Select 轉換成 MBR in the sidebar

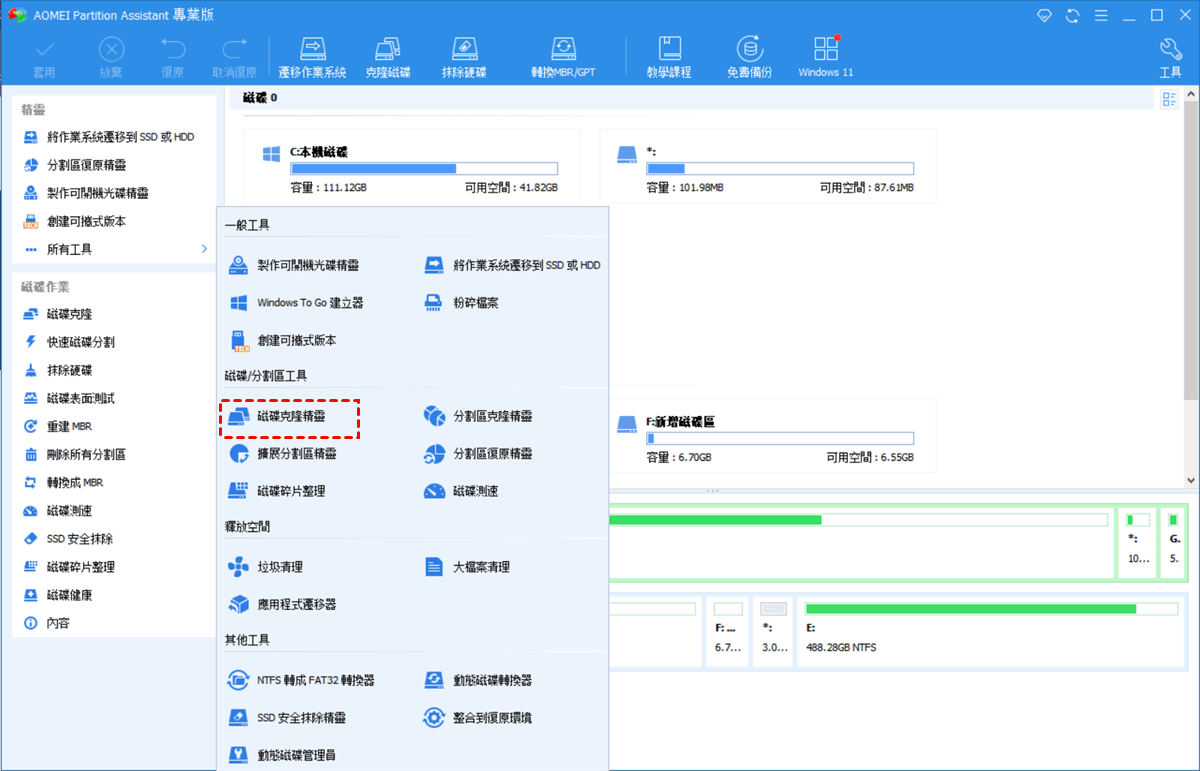[x=62, y=482]
